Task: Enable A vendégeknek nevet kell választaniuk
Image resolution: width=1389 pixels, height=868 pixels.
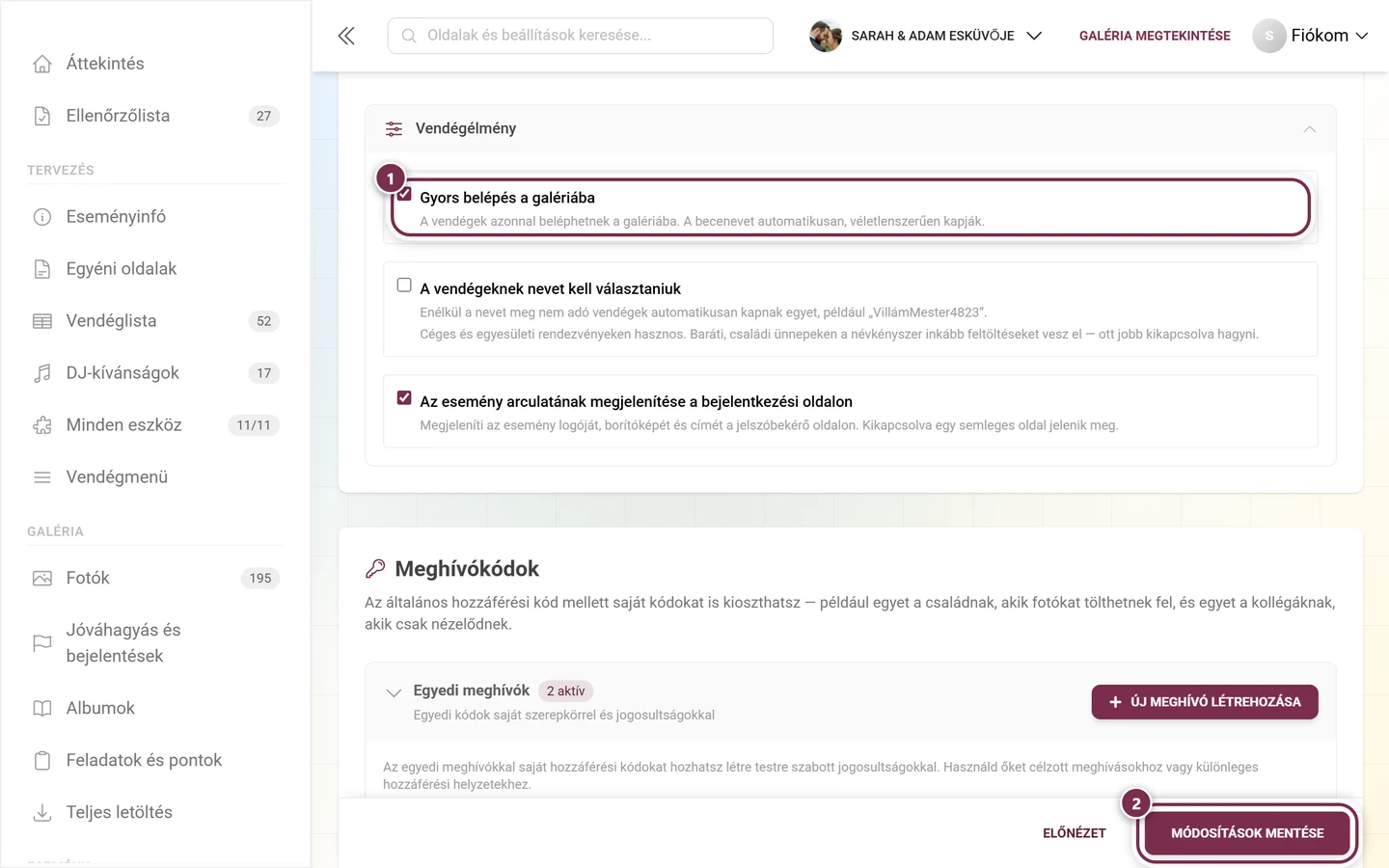Action: pyautogui.click(x=404, y=285)
